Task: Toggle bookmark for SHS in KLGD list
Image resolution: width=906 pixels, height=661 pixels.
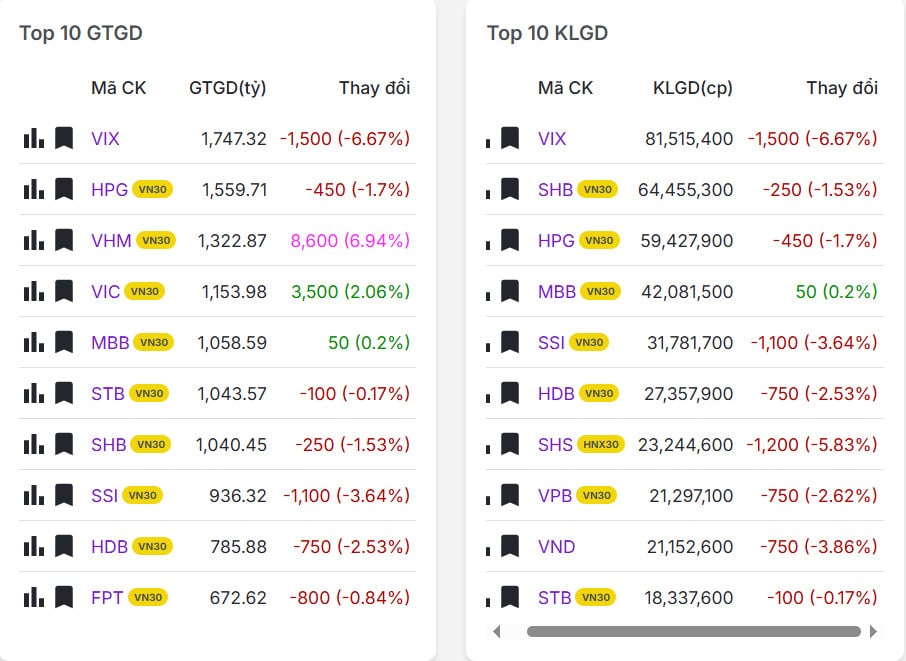Action: (510, 444)
